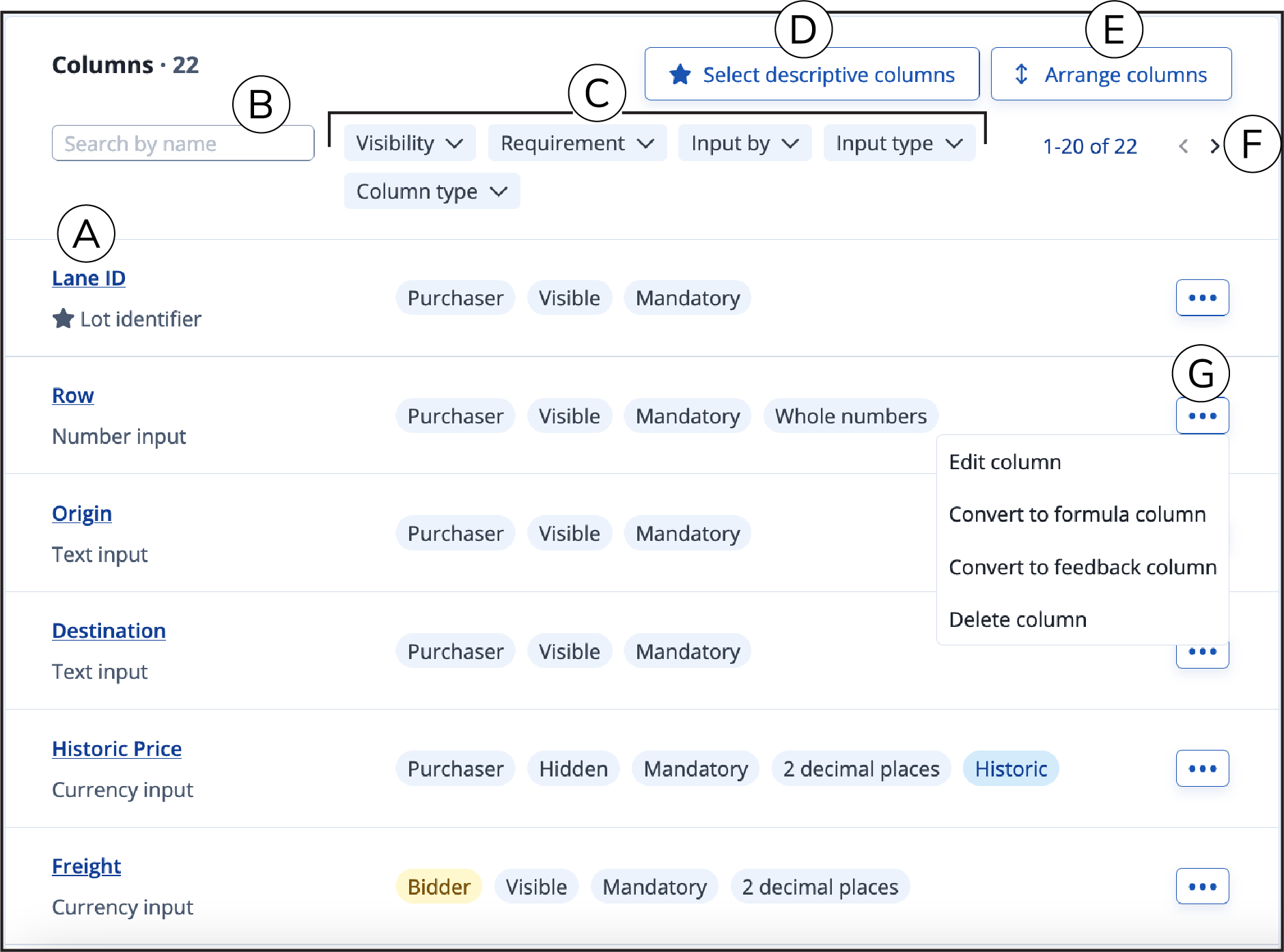Viewport: 1284px width, 952px height.
Task: Go to next page of columns
Action: pyautogui.click(x=1214, y=146)
